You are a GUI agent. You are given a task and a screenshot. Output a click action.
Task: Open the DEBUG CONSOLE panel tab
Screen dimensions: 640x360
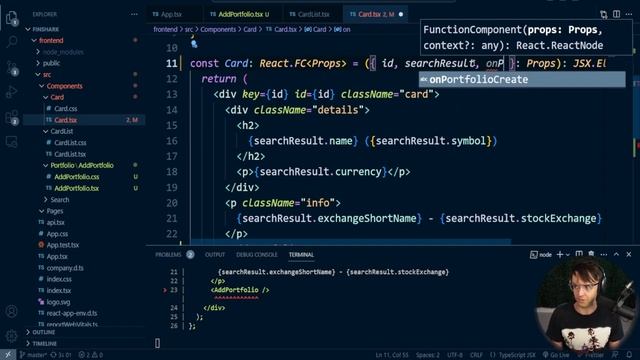(256, 255)
